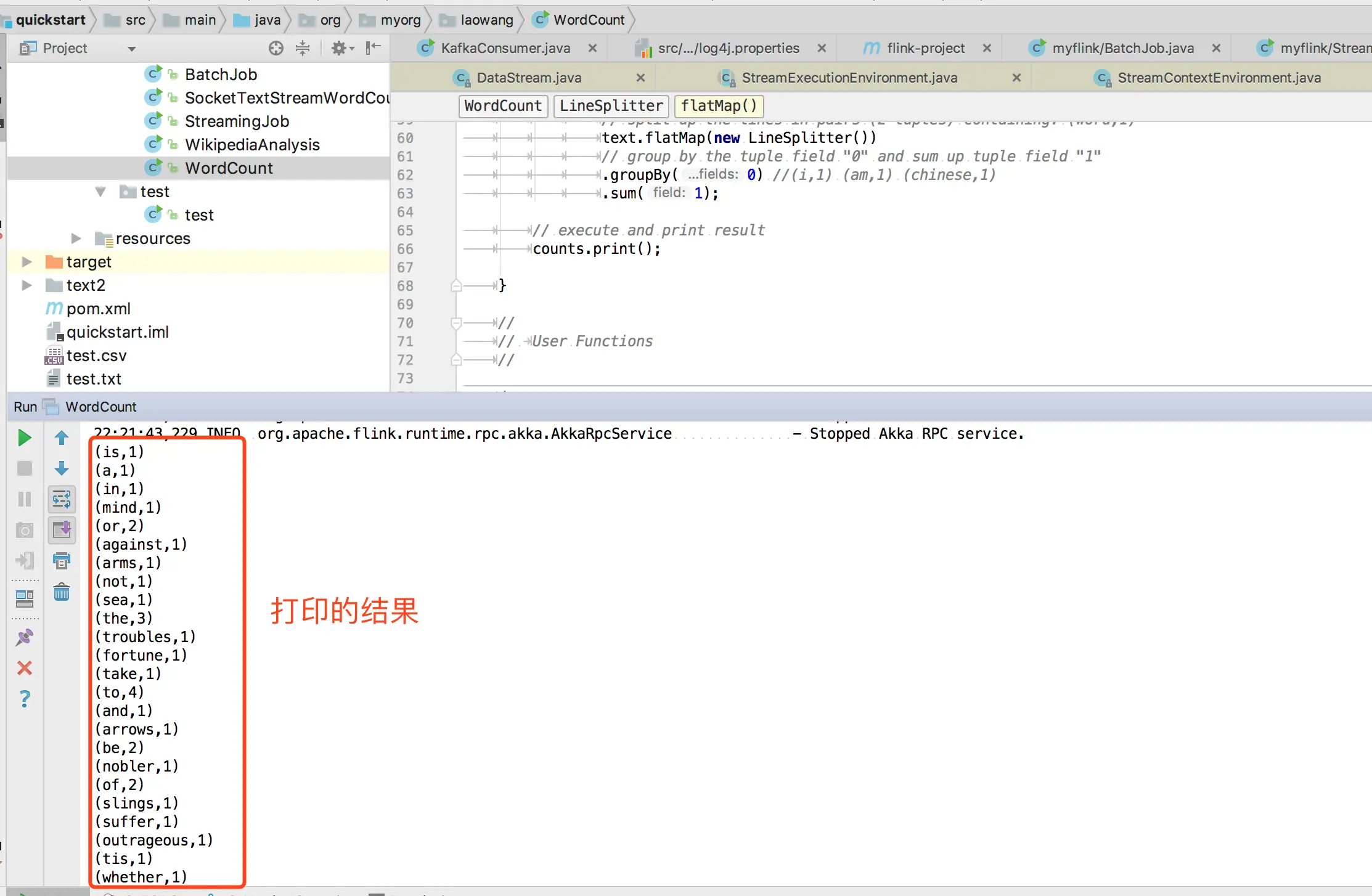This screenshot has width=1372, height=896.
Task: Expand the resources folder node
Action: pos(76,238)
